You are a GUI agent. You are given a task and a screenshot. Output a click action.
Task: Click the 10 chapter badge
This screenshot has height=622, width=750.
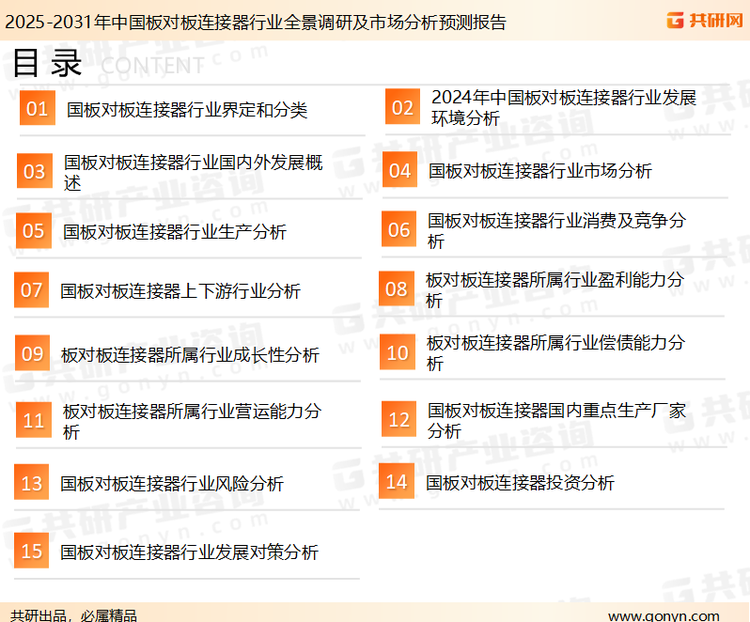tap(397, 352)
